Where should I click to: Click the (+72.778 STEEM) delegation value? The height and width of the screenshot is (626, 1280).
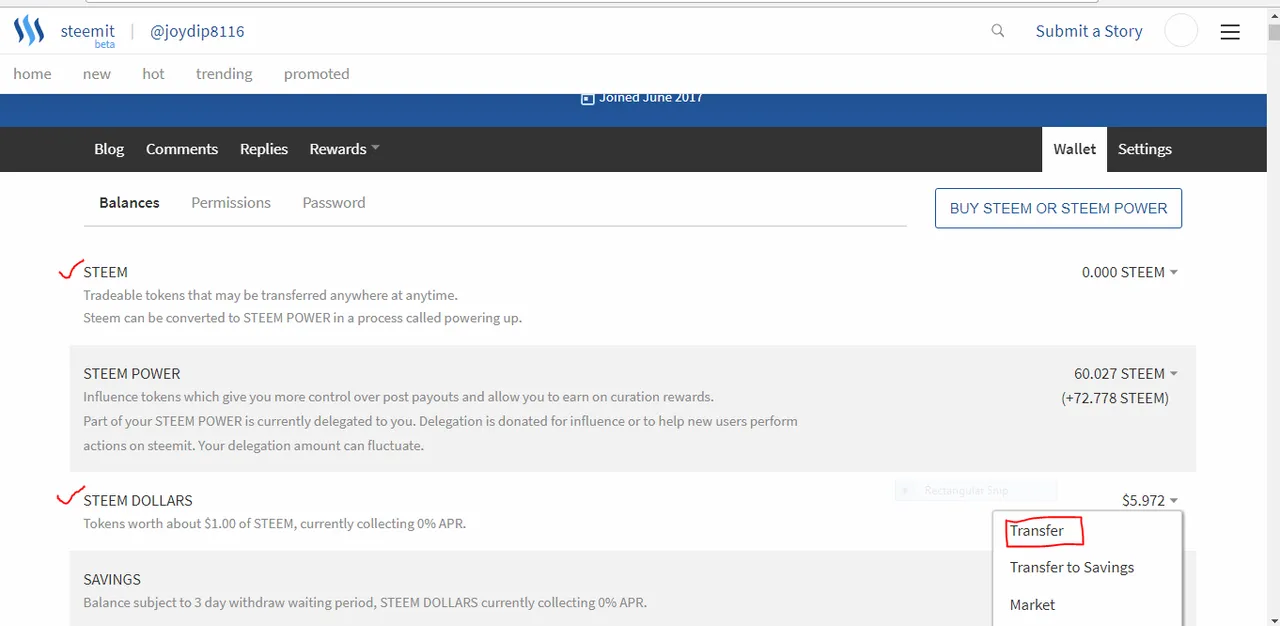click(x=1115, y=398)
